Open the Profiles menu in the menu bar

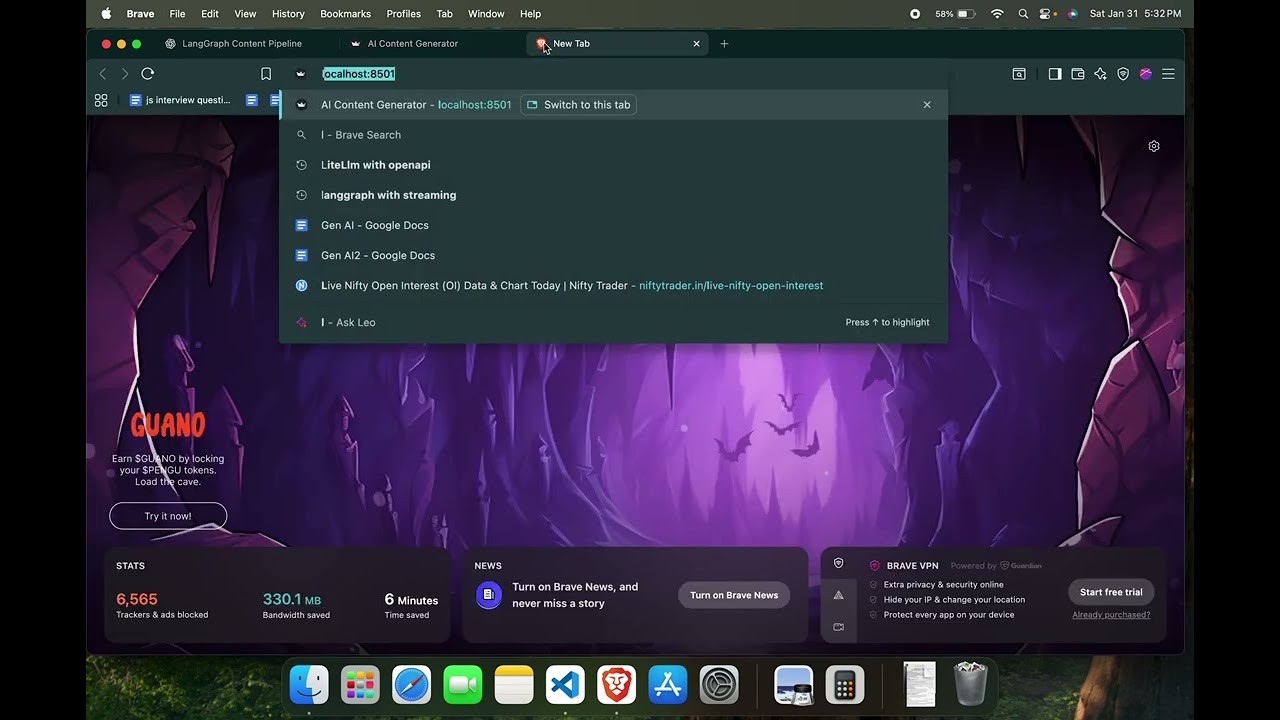pos(403,14)
